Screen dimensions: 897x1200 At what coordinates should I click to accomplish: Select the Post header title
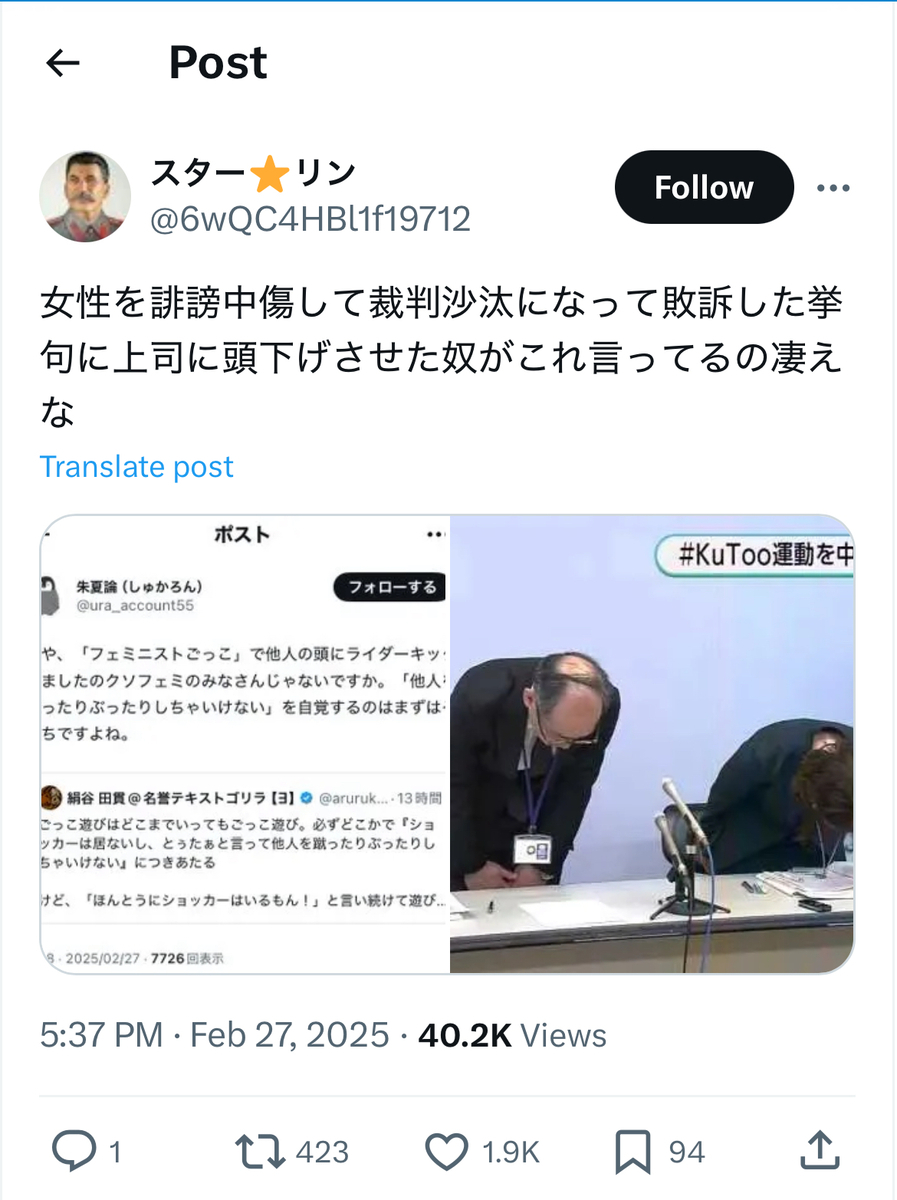click(218, 64)
